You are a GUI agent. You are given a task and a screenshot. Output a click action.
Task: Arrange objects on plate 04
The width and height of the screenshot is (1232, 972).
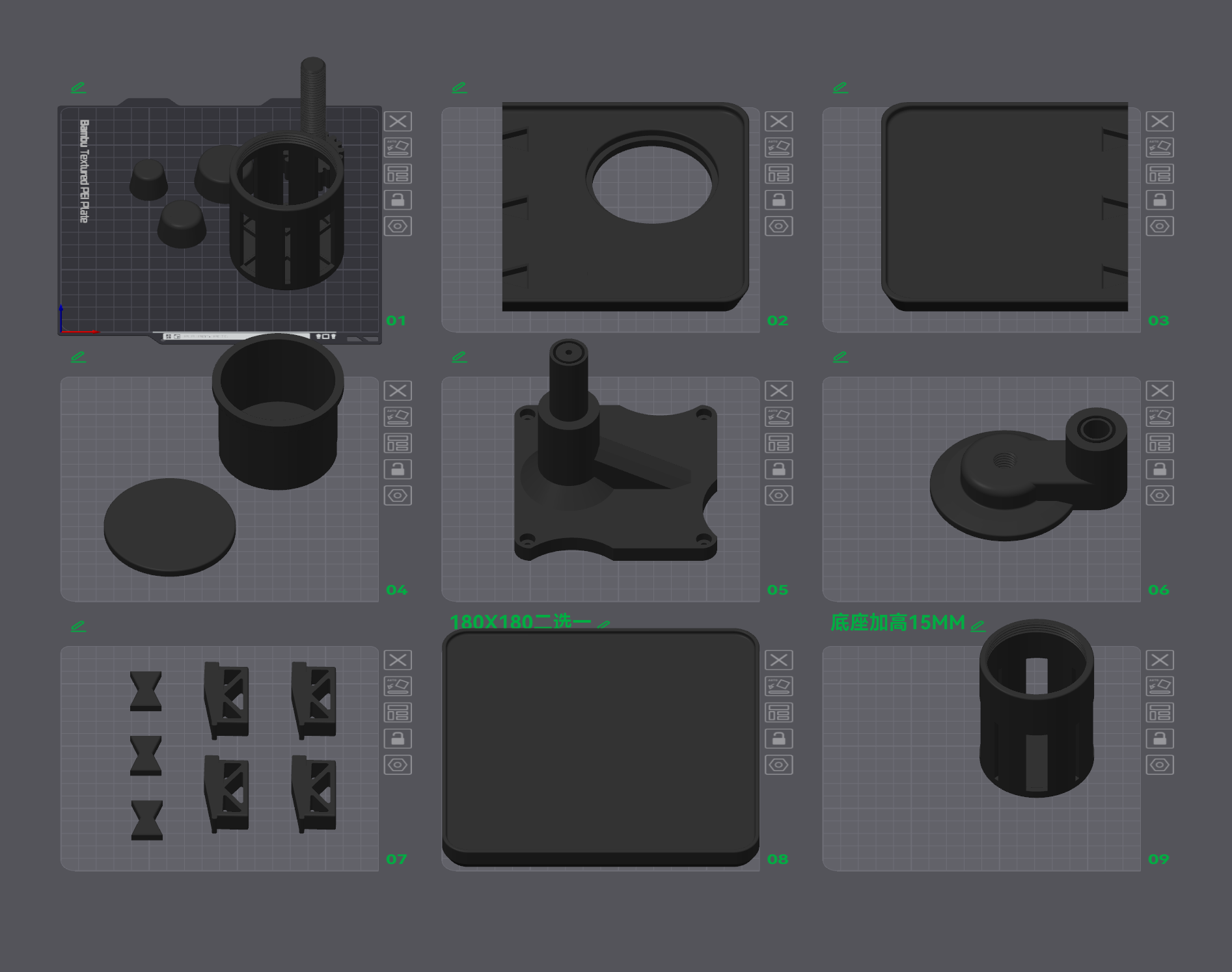(x=398, y=443)
